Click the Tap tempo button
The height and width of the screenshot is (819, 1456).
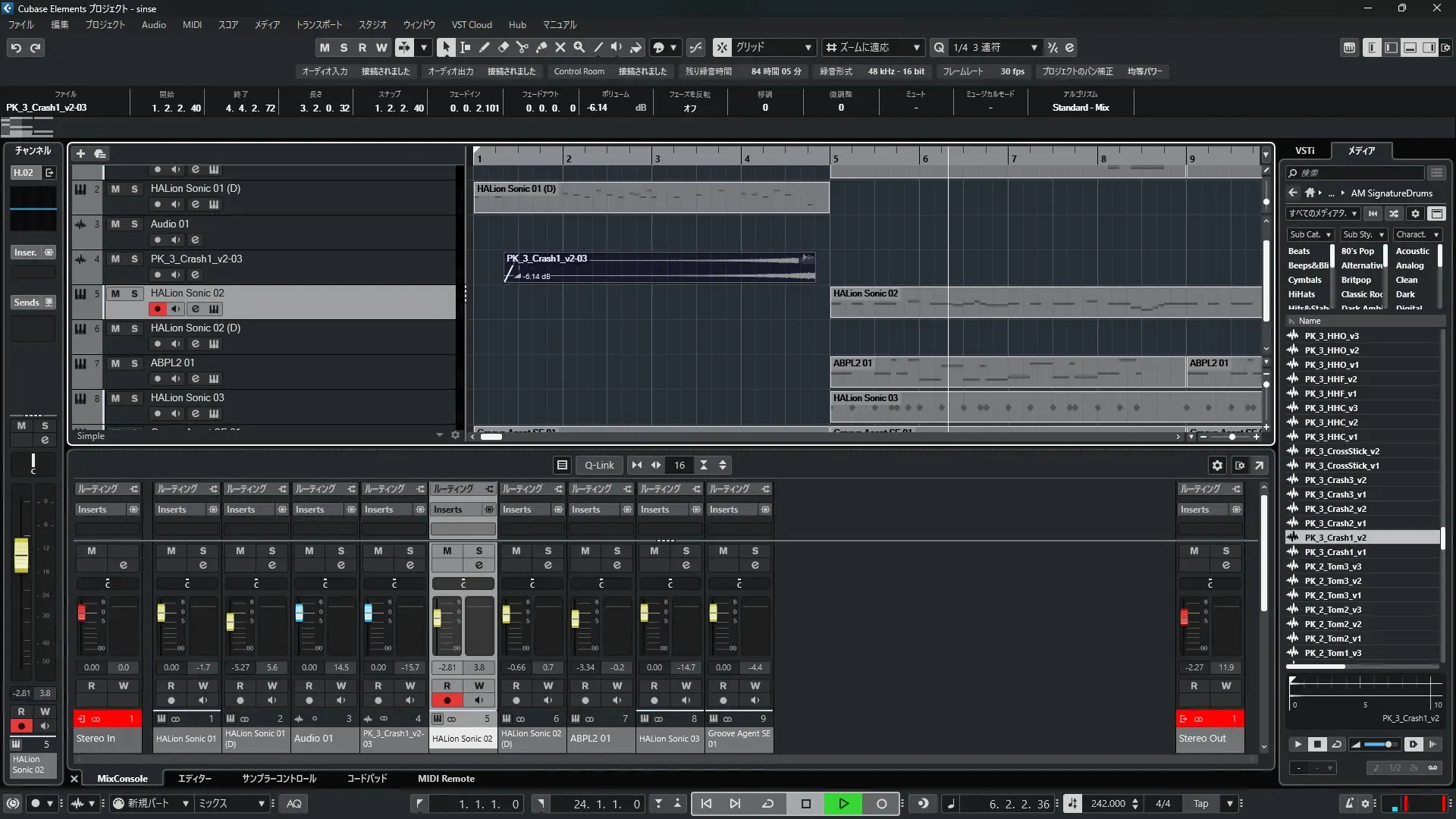[1200, 803]
